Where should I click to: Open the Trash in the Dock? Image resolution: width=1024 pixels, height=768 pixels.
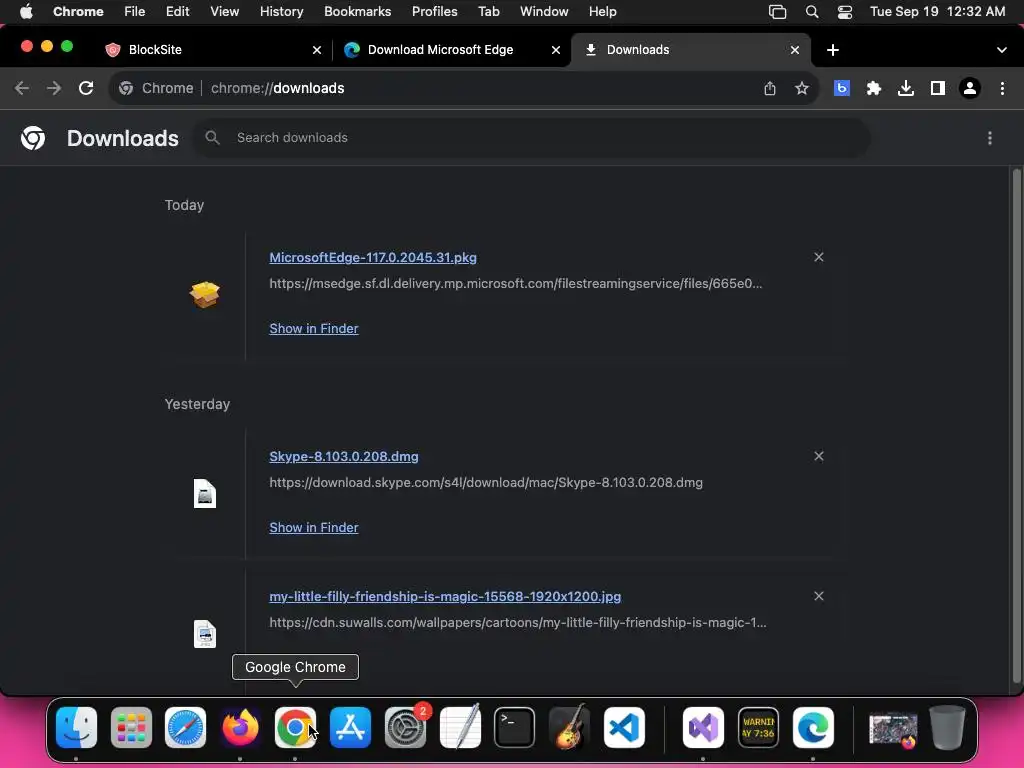coord(947,728)
